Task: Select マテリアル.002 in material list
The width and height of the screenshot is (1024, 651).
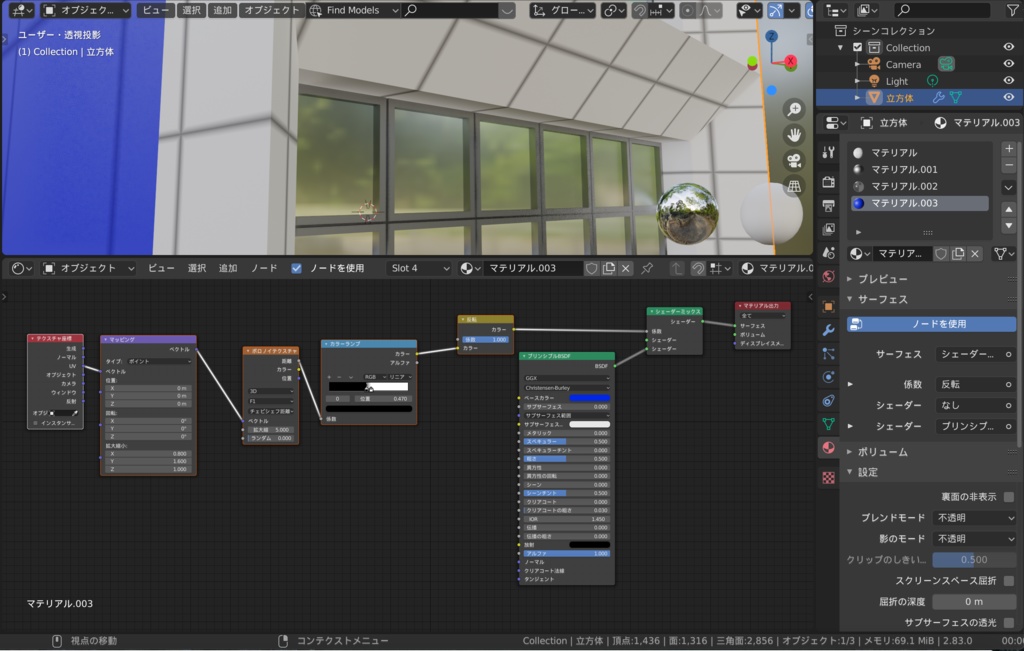Action: click(x=920, y=186)
